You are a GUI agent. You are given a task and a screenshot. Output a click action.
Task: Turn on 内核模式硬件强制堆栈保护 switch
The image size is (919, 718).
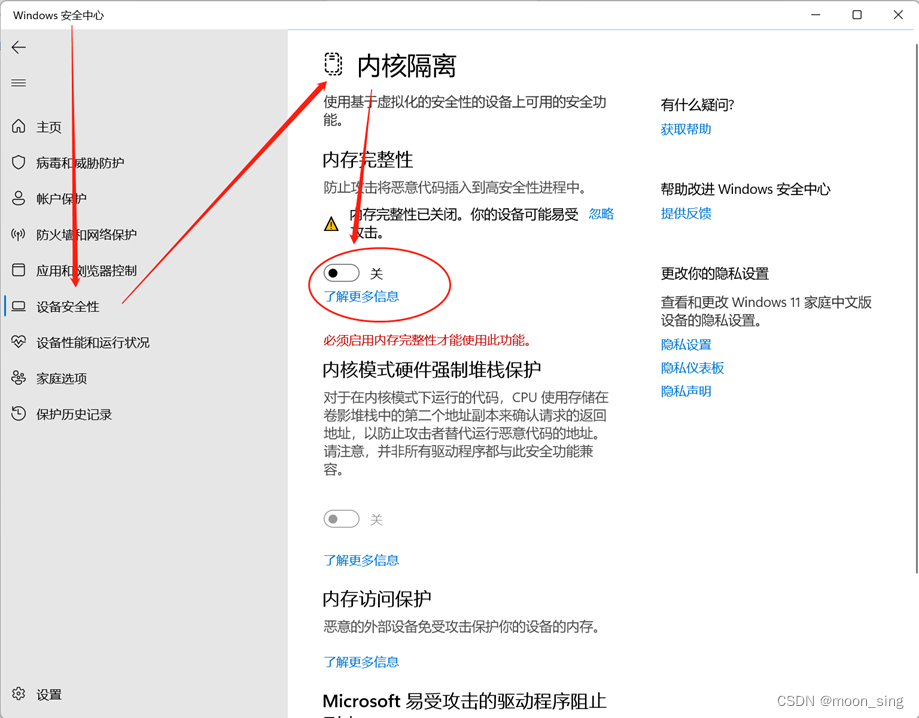(x=341, y=518)
